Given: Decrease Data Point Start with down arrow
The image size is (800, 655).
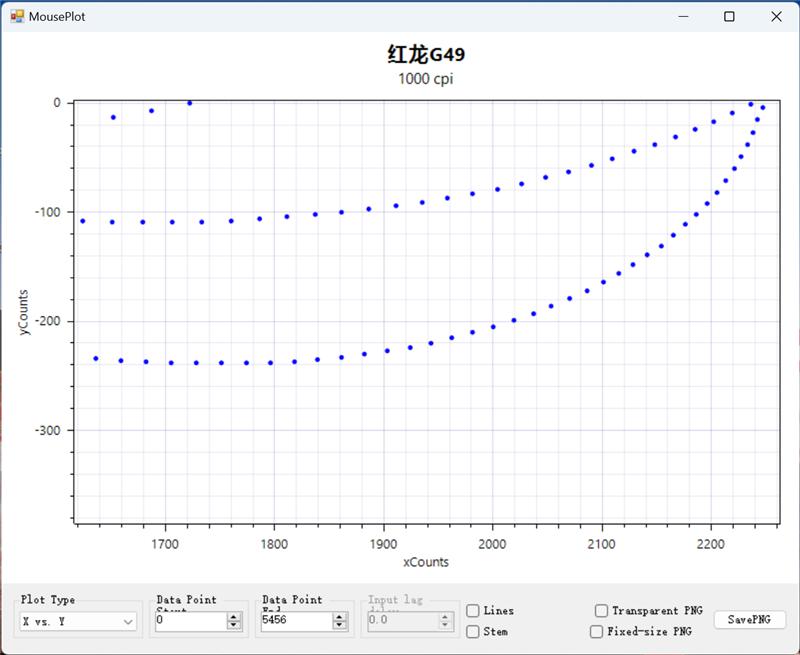Looking at the screenshot, I should (234, 625).
